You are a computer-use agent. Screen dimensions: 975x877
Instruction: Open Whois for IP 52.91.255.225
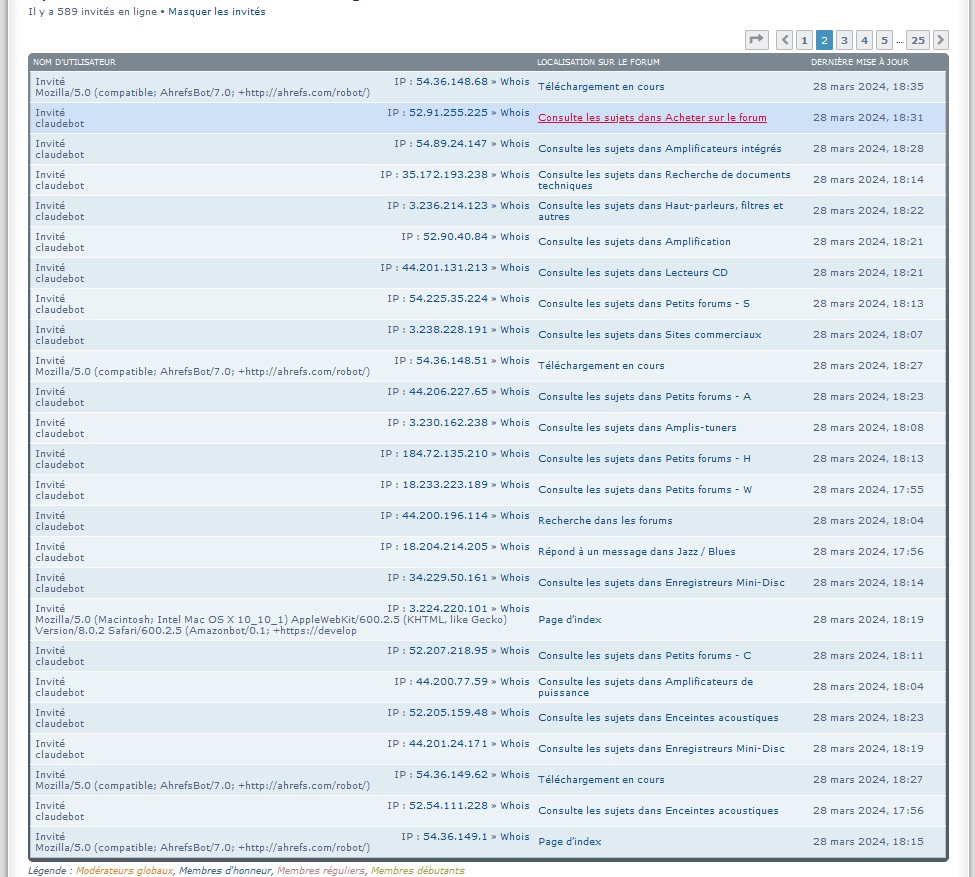click(515, 113)
